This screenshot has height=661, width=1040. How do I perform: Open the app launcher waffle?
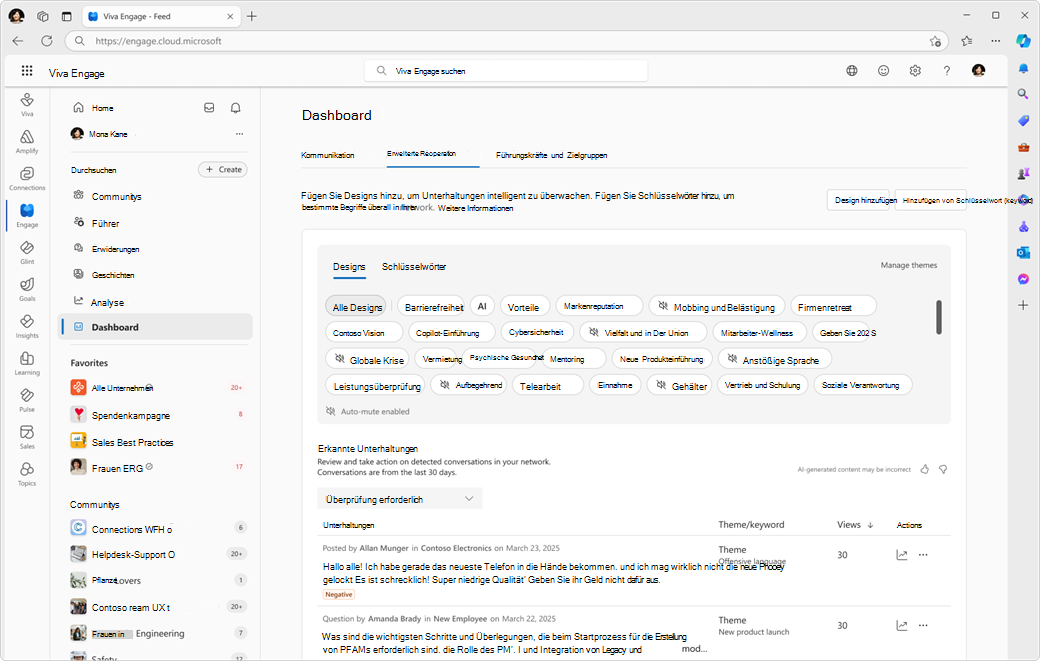point(27,70)
